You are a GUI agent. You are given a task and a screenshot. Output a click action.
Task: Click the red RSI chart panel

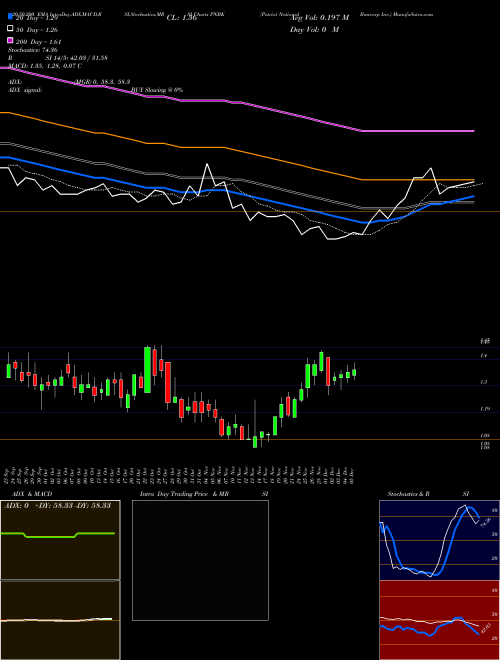pos(439,620)
